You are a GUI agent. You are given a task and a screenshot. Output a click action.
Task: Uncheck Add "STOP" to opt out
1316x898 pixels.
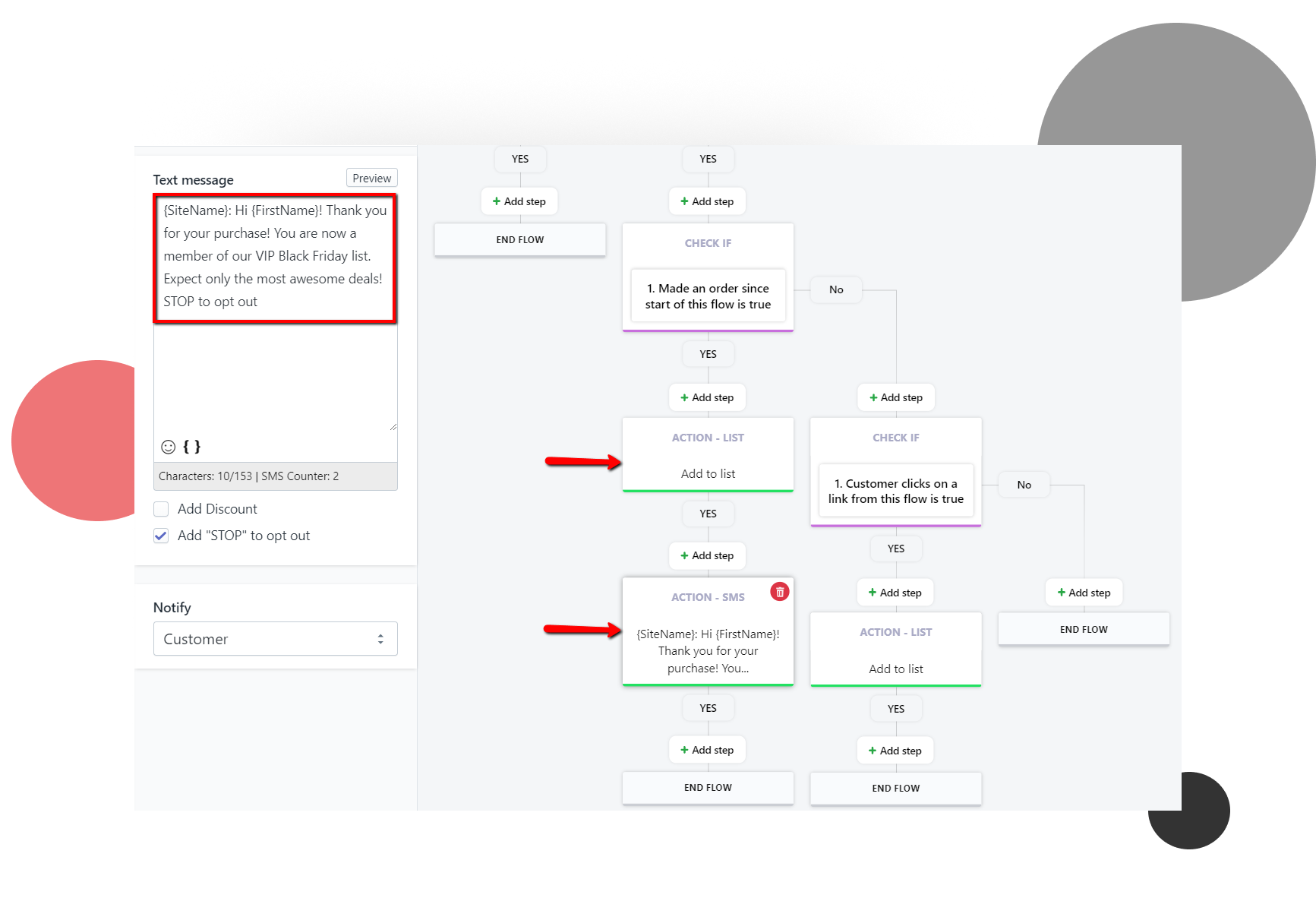[x=161, y=536]
